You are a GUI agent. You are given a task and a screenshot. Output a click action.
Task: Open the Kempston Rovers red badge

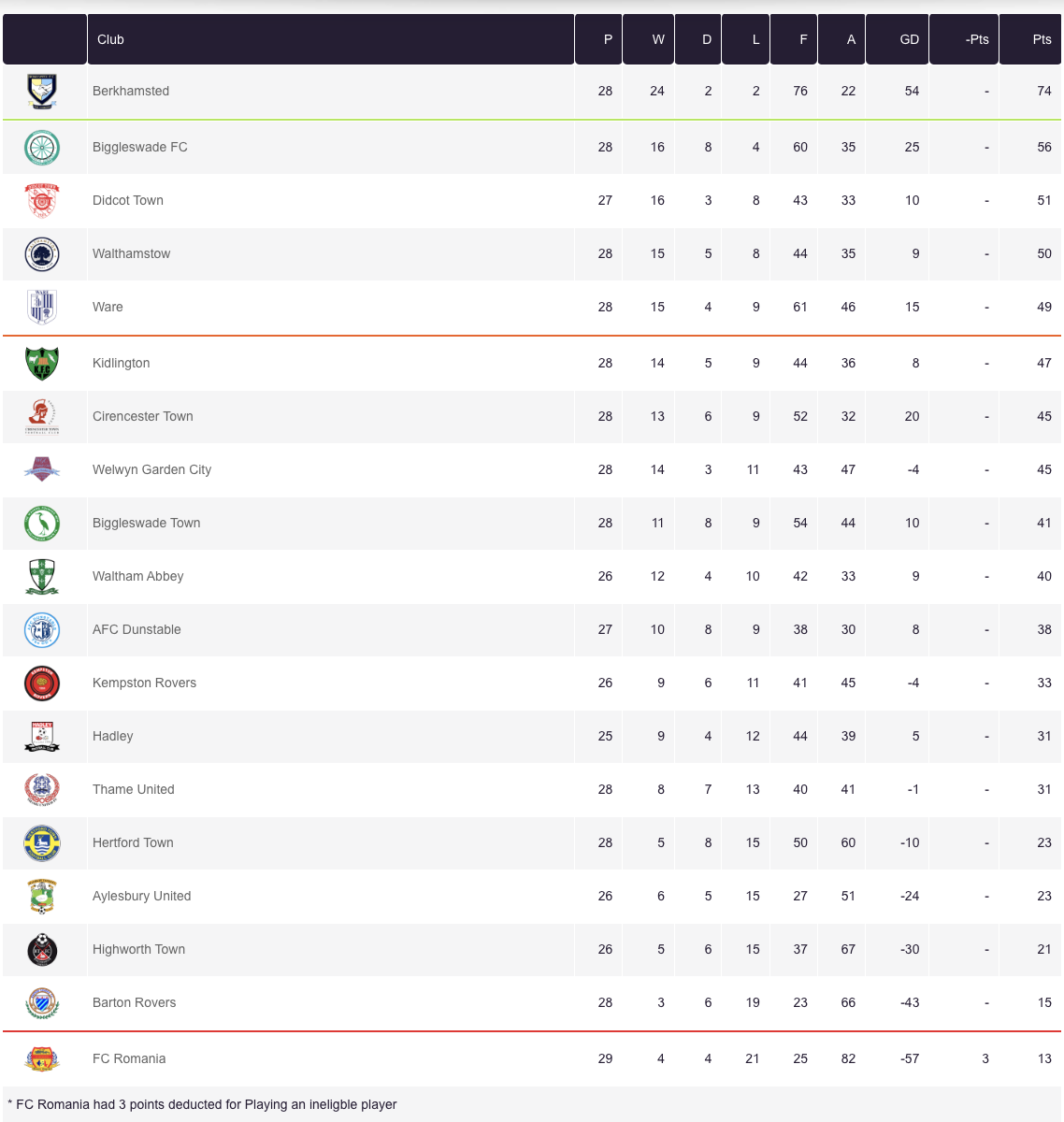pos(42,683)
